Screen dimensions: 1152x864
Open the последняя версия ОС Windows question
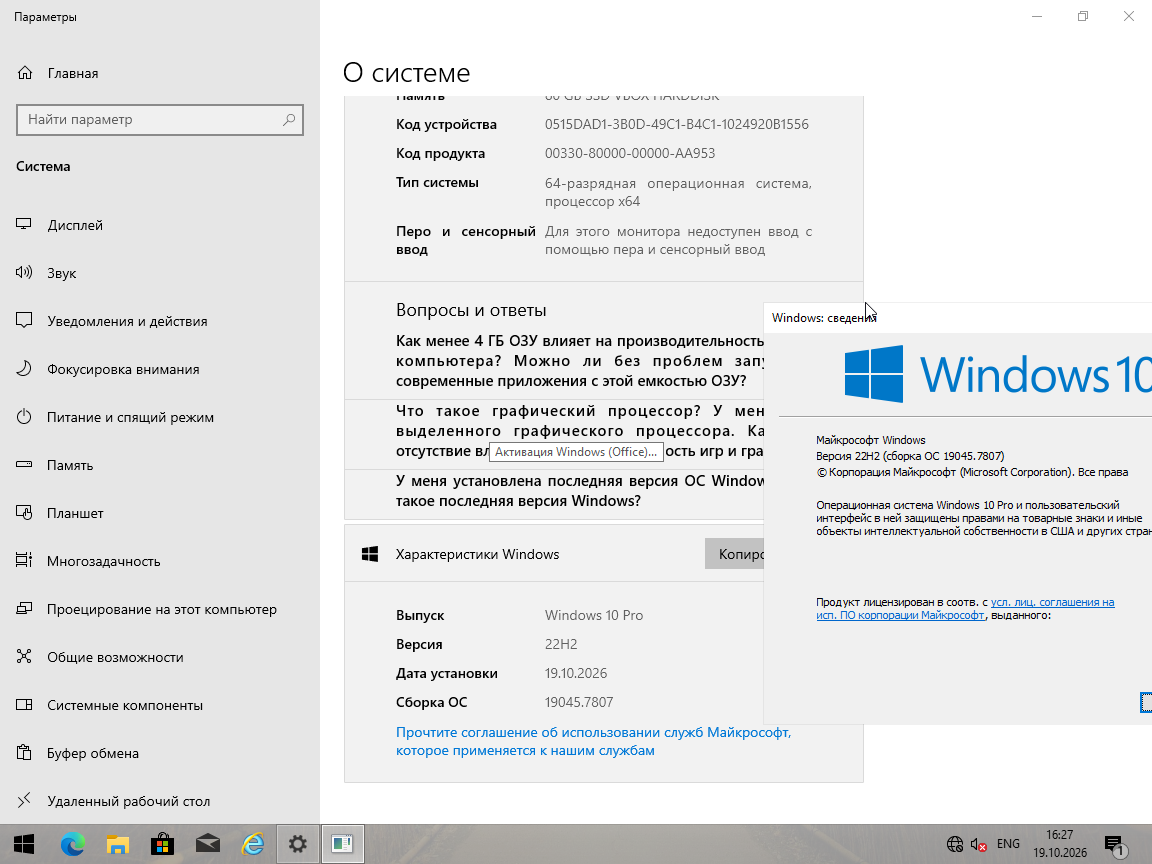tap(580, 491)
